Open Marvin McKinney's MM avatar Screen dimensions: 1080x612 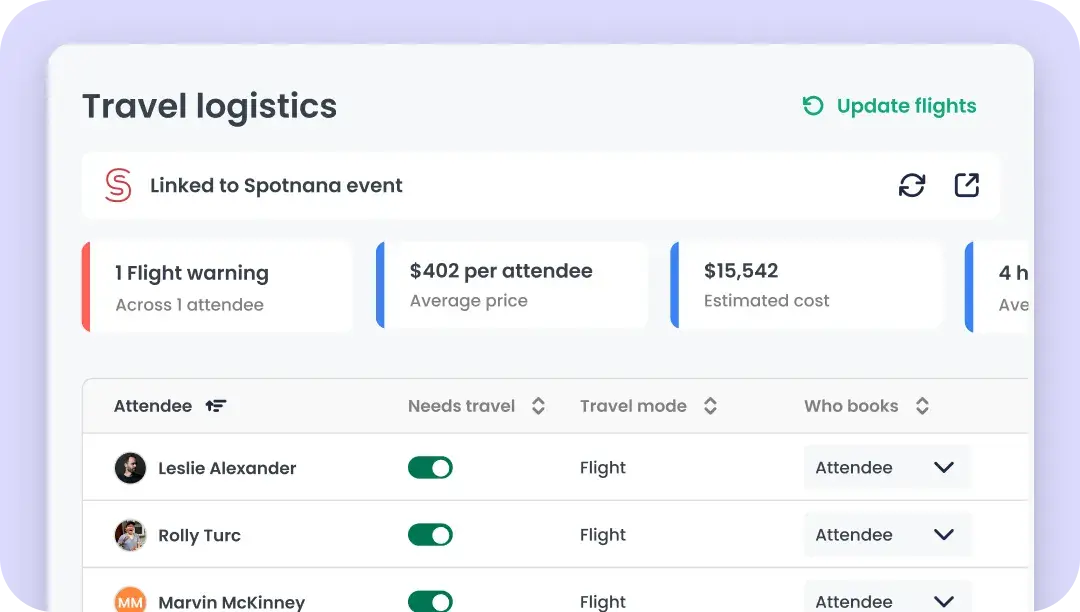pyautogui.click(x=130, y=600)
